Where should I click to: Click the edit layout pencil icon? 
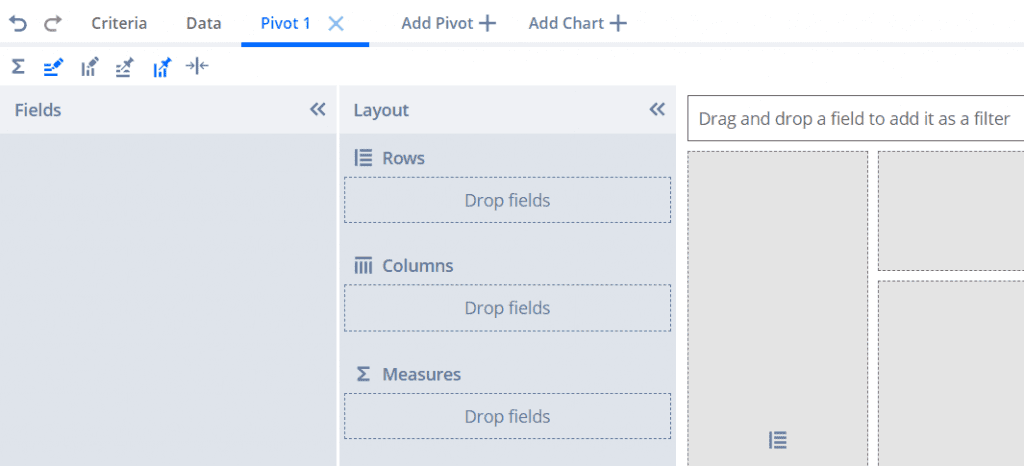tap(54, 67)
